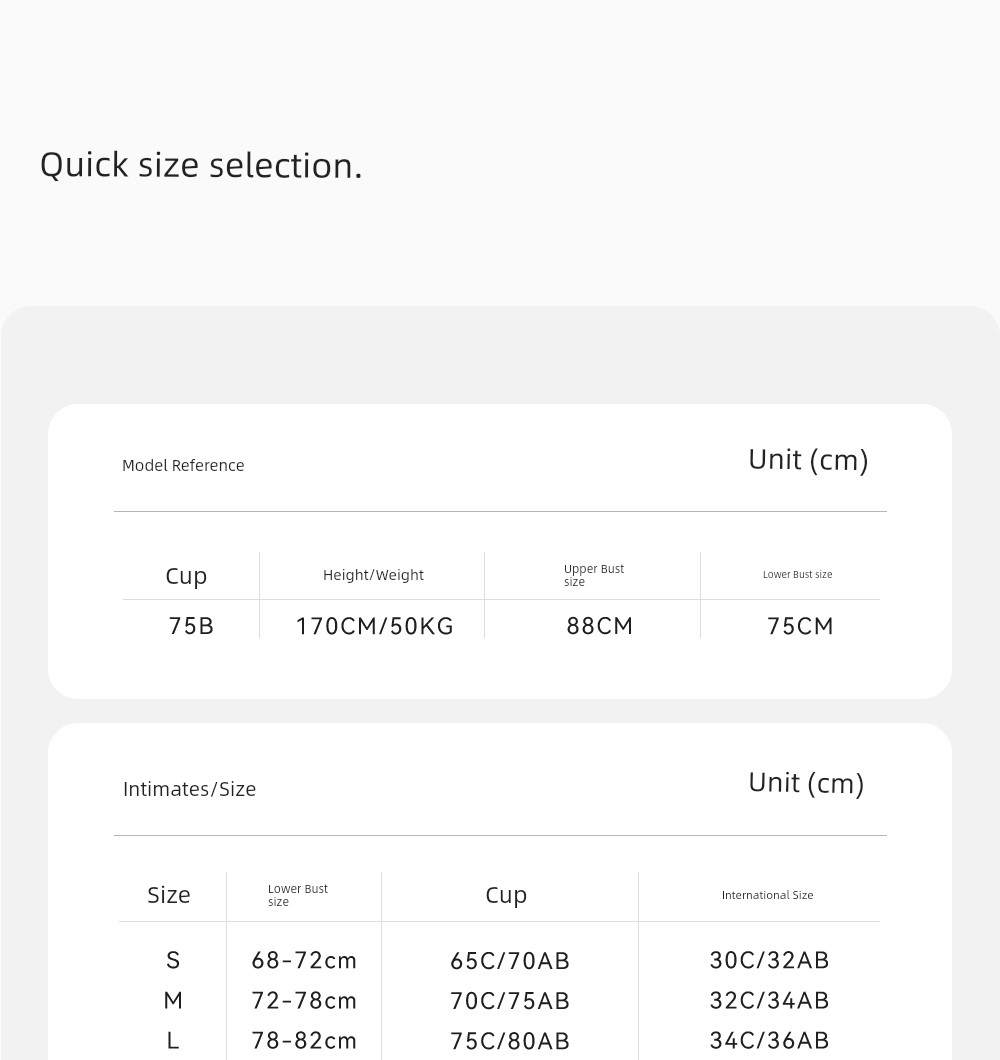
Task: Click the 'International Size' column header
Action: point(767,895)
